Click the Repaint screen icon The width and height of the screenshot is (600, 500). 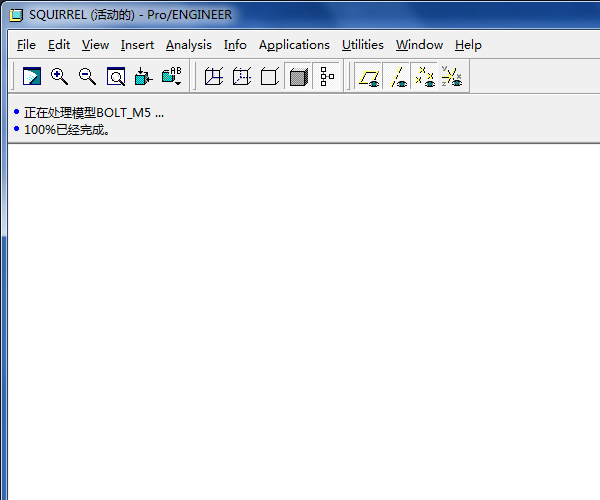click(32, 76)
